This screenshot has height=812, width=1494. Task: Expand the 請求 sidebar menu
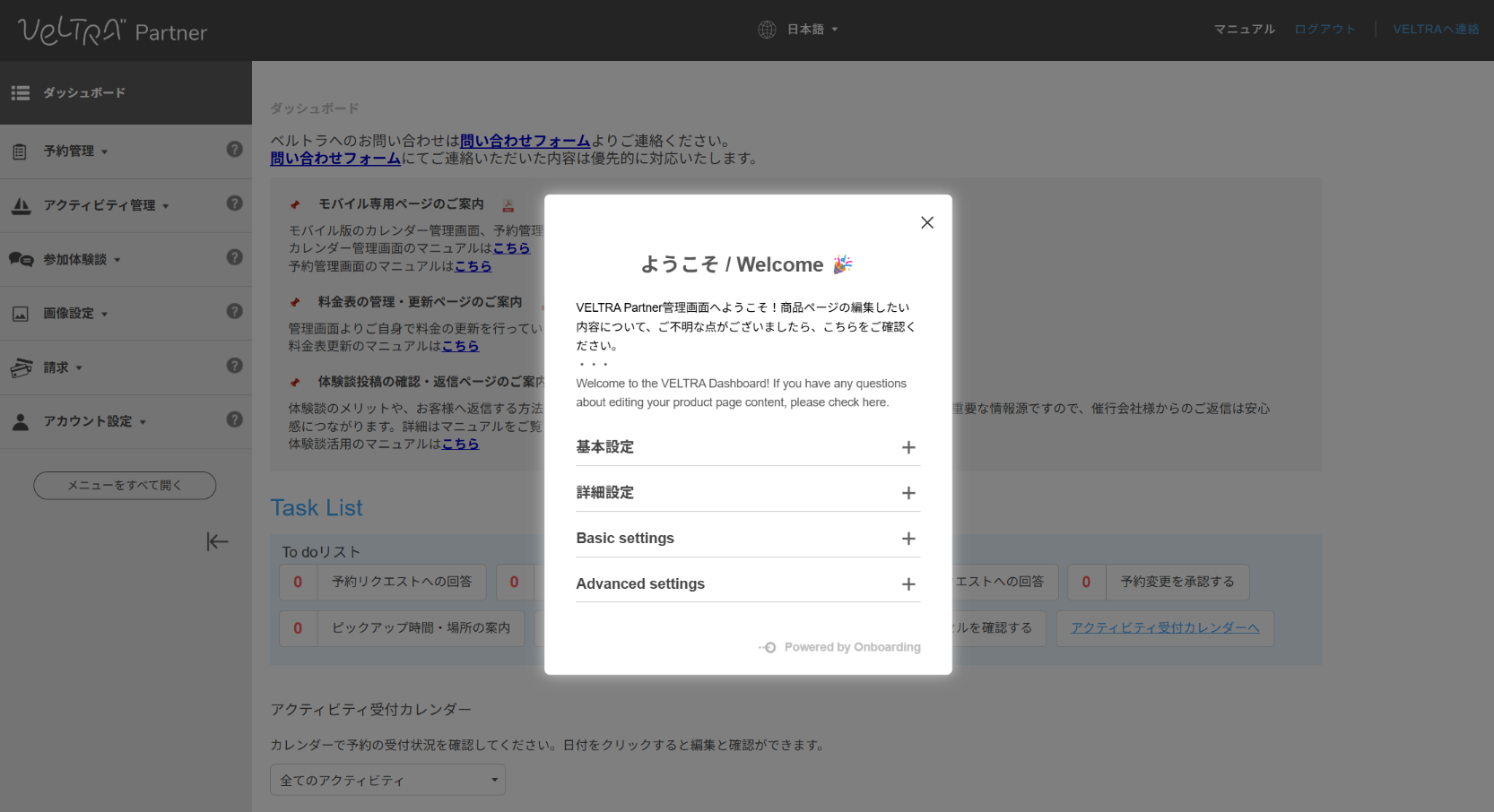(x=63, y=367)
